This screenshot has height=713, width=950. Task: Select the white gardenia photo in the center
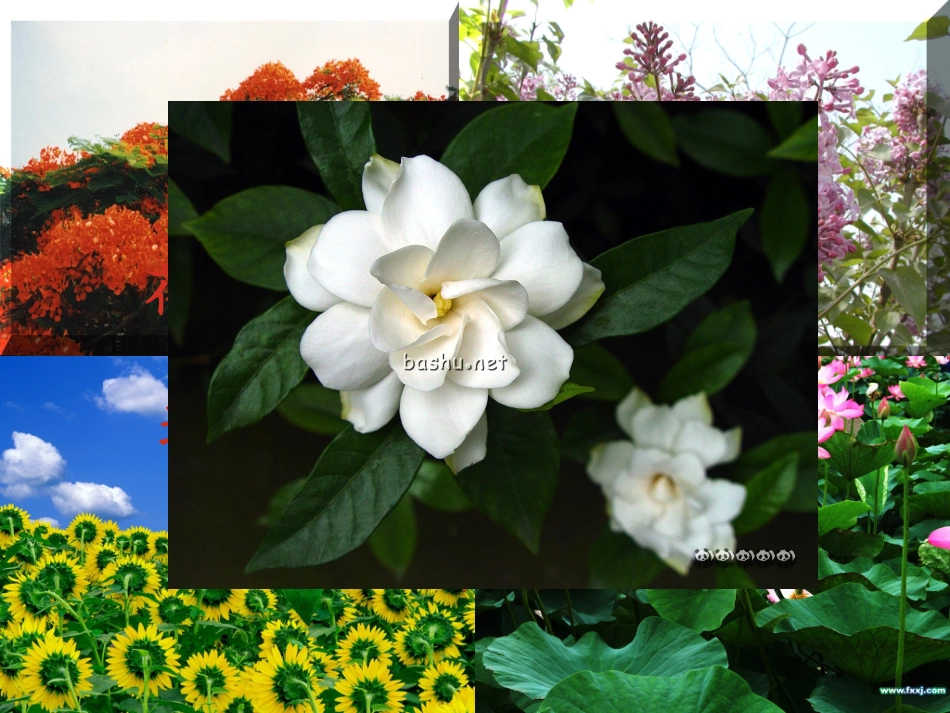(493, 345)
